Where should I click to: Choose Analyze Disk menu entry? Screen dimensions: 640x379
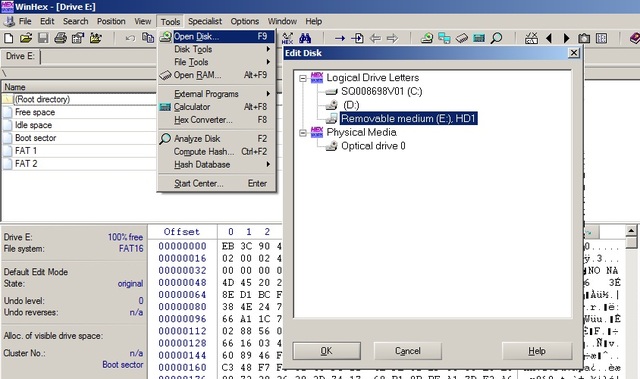[217, 139]
